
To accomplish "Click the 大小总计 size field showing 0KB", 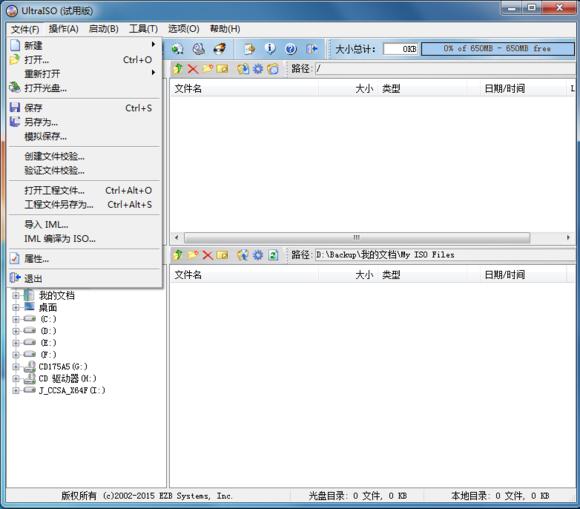I will coord(401,49).
